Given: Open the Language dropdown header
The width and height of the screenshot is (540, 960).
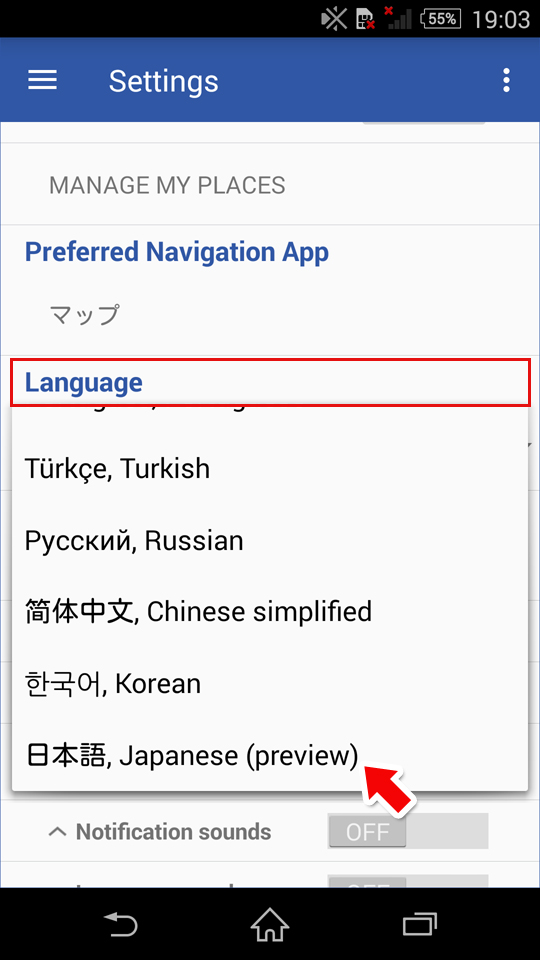Looking at the screenshot, I should click(270, 382).
